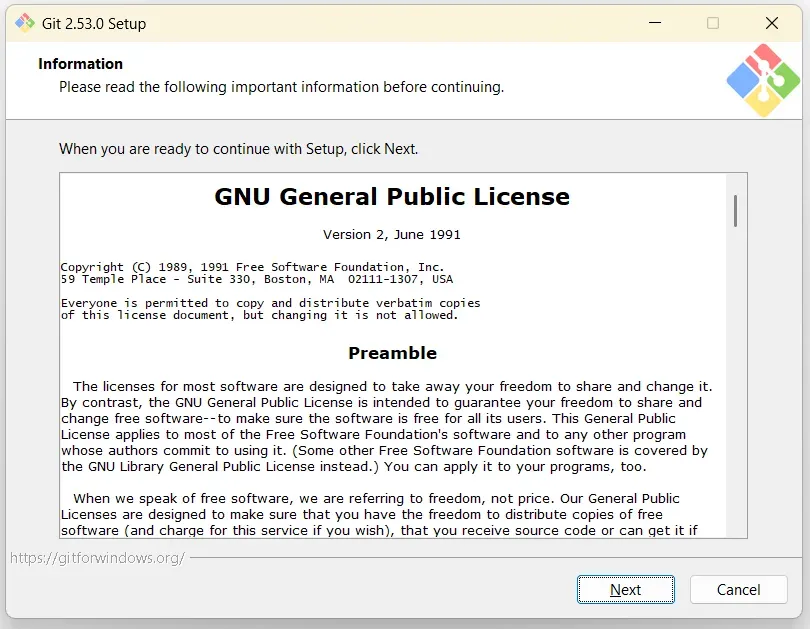Open the gitforwindows.org link

coord(97,558)
